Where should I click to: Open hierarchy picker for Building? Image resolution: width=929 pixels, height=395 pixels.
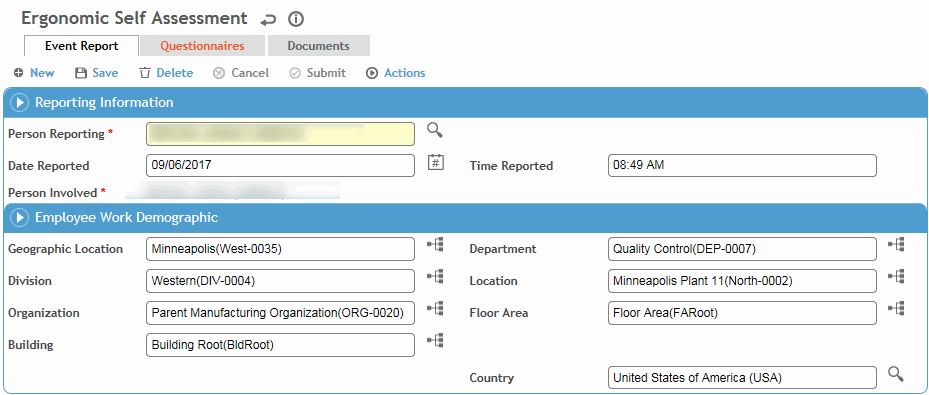435,341
